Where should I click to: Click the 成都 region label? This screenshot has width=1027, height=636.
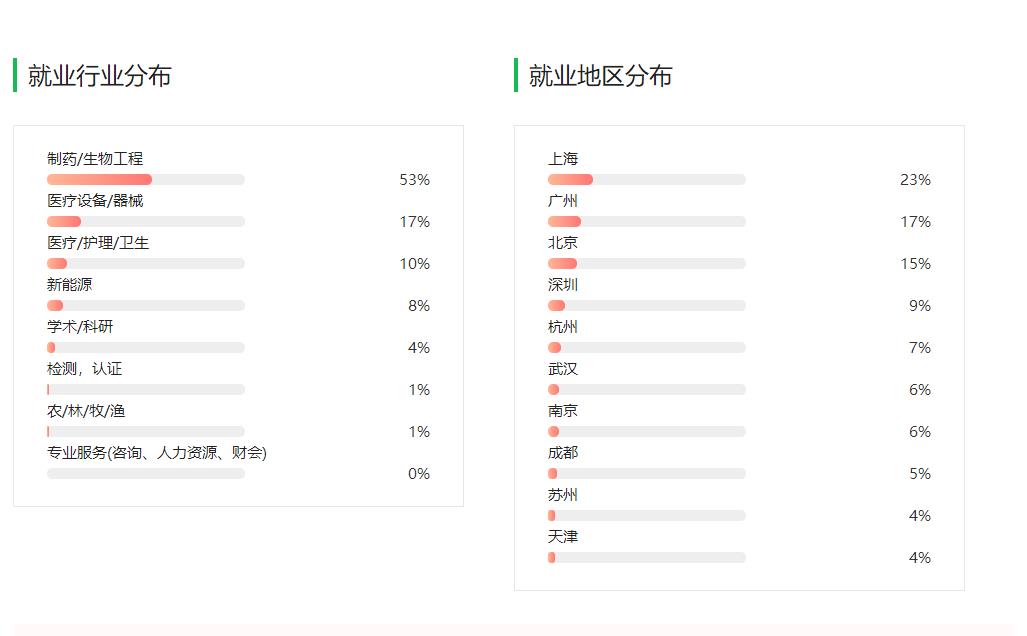tap(563, 453)
